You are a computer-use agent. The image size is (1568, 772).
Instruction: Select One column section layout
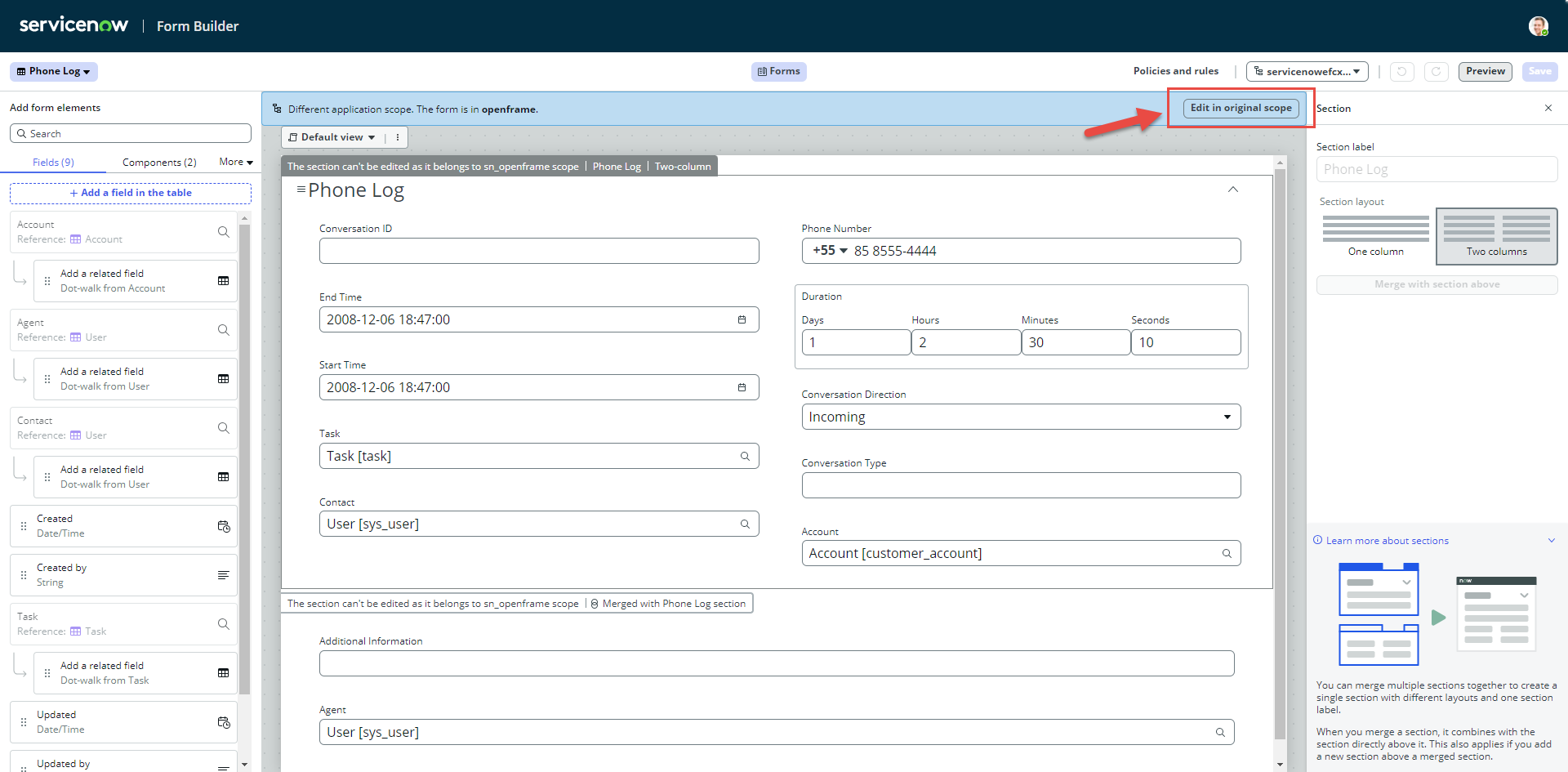click(1375, 236)
